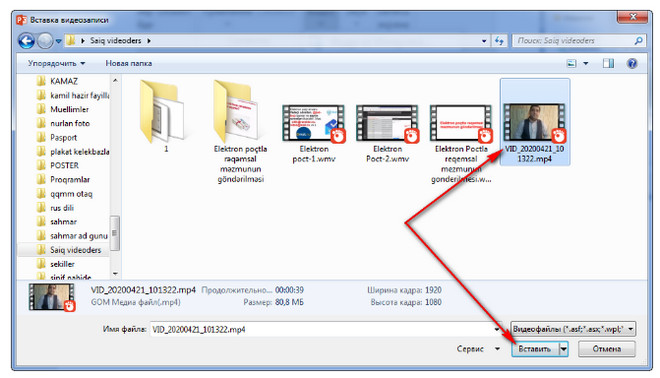Click the Вставить button
Image resolution: width=660 pixels, height=378 pixels.
[x=535, y=349]
